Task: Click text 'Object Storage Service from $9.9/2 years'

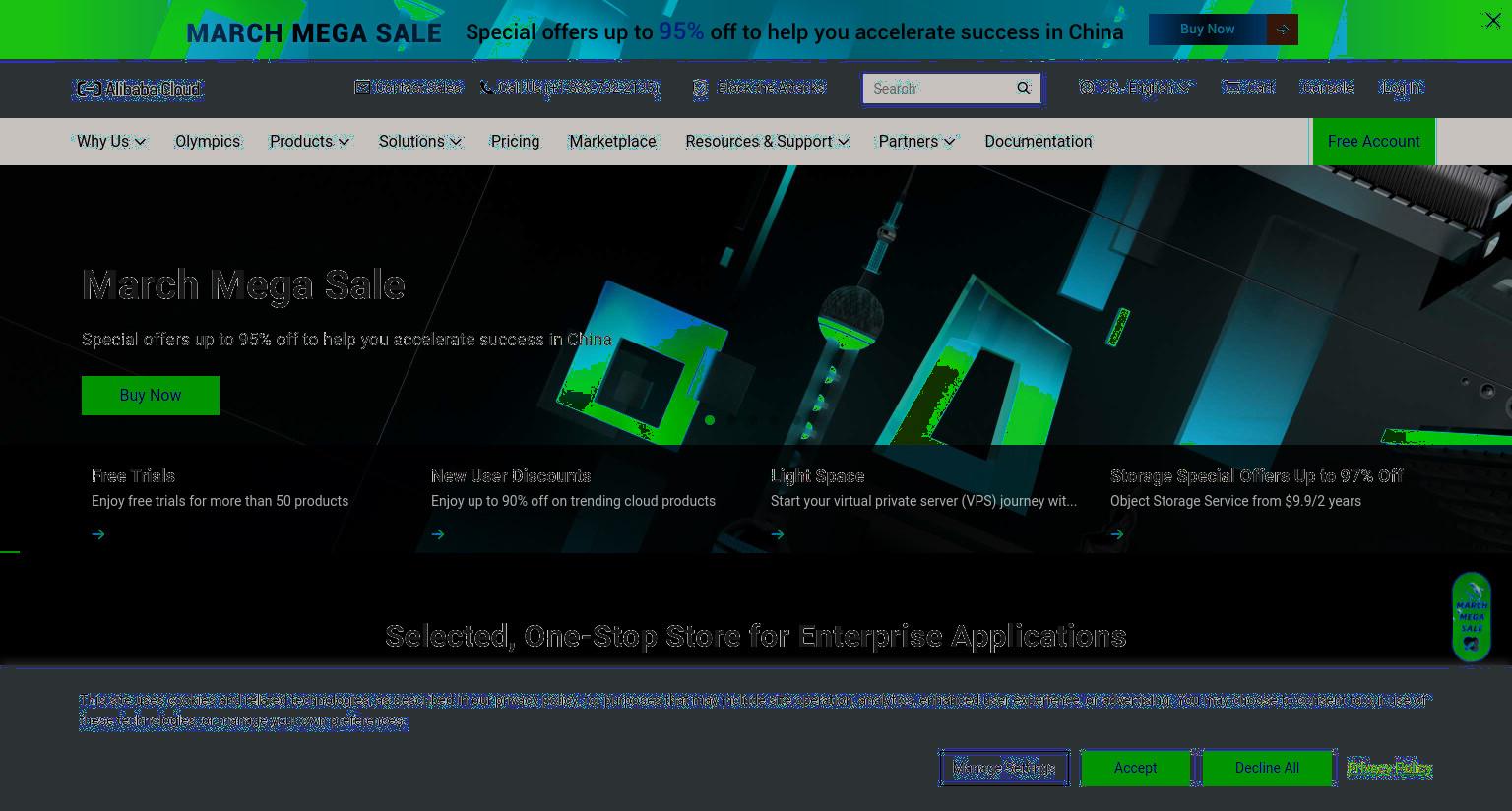Action: click(1235, 501)
